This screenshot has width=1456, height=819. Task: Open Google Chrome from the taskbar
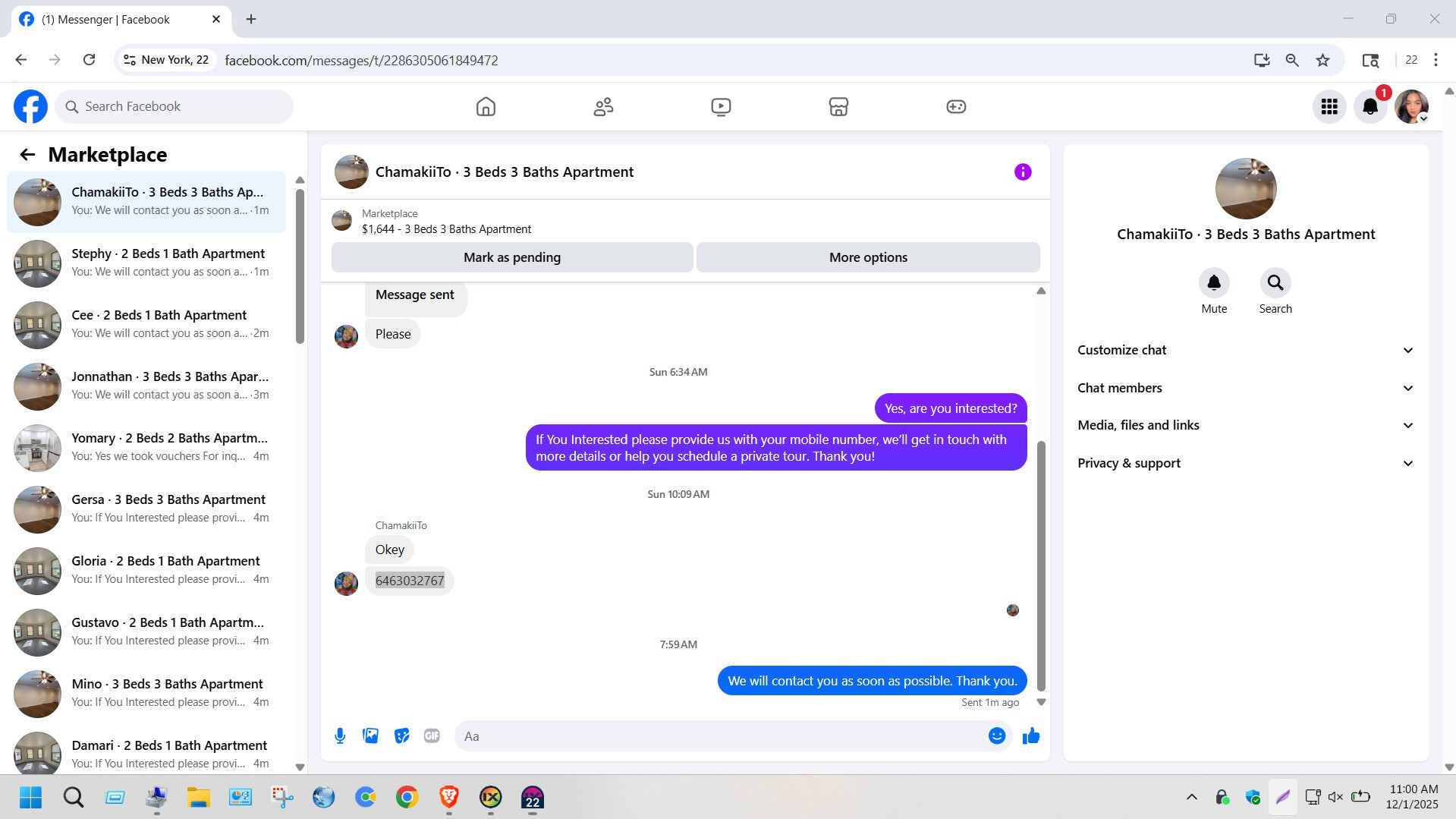[x=407, y=797]
